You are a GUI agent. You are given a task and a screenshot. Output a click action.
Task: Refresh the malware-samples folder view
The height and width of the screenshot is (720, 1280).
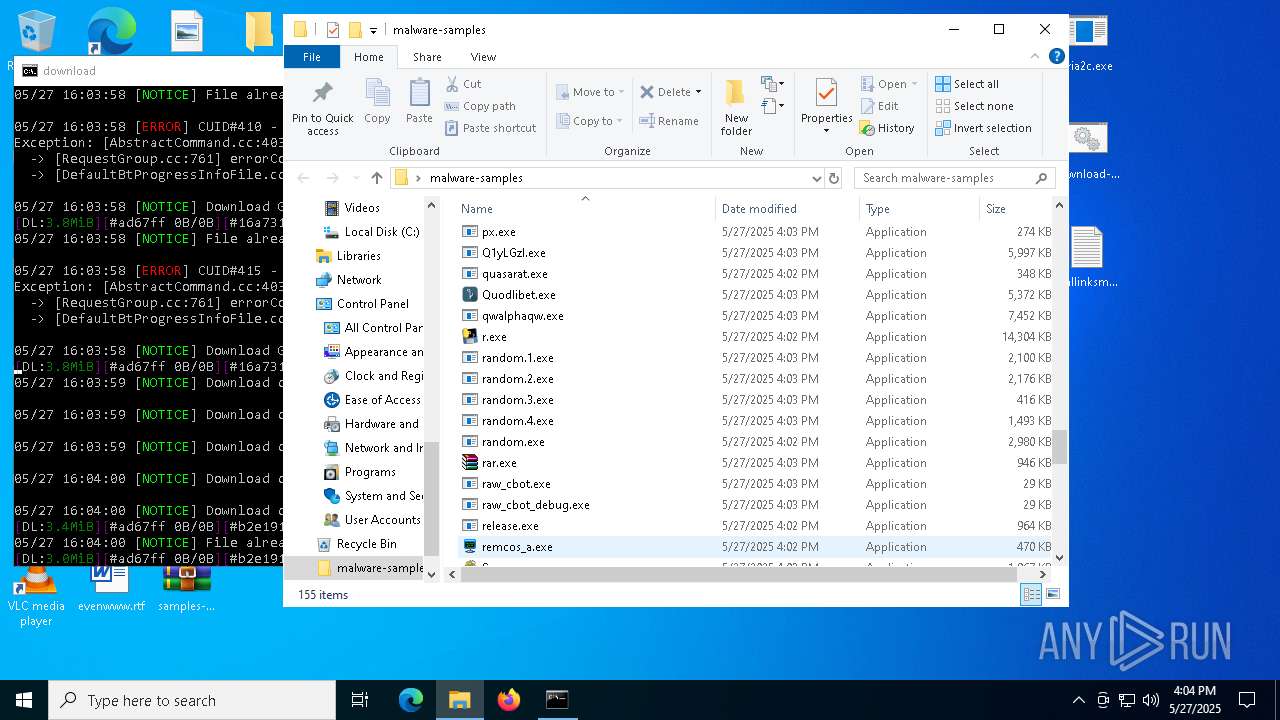[834, 178]
